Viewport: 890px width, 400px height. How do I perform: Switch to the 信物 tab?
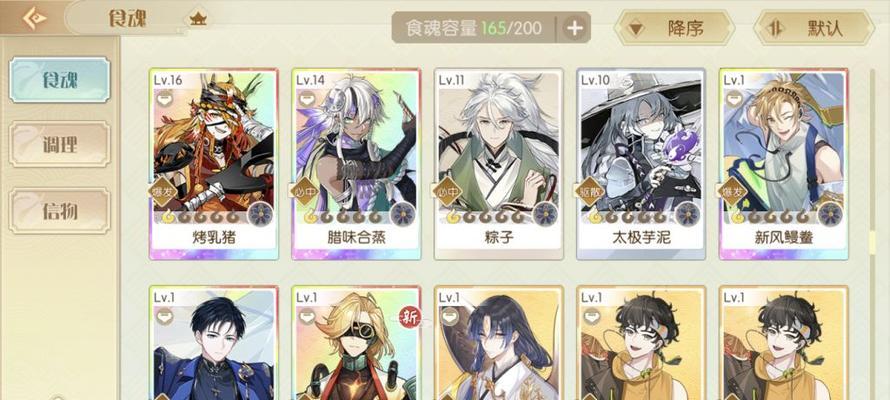coord(60,211)
